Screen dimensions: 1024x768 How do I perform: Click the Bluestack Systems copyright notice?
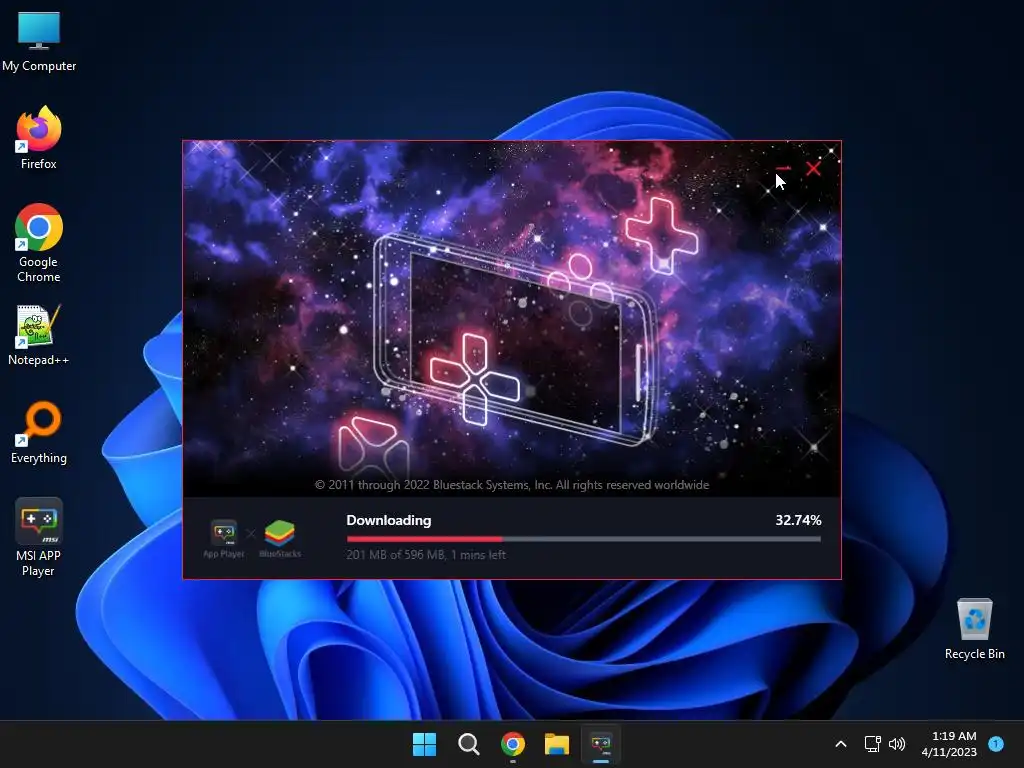tap(512, 485)
